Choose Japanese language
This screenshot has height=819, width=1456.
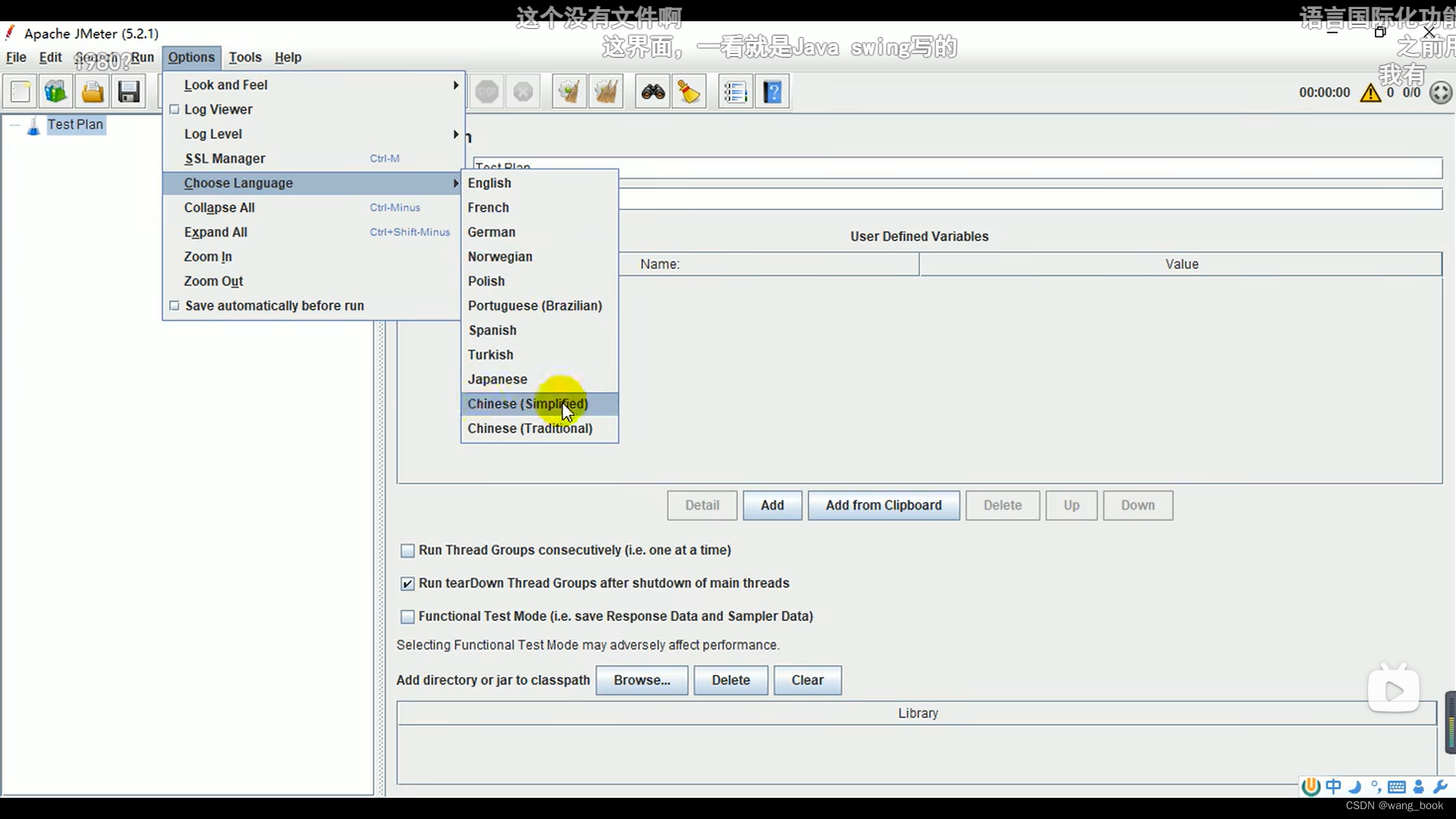click(540, 379)
